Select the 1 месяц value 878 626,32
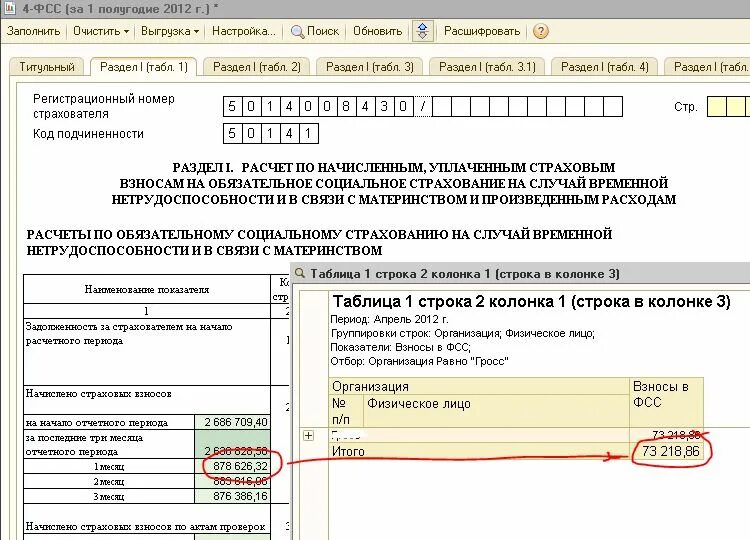This screenshot has height=540, width=750. (232, 466)
